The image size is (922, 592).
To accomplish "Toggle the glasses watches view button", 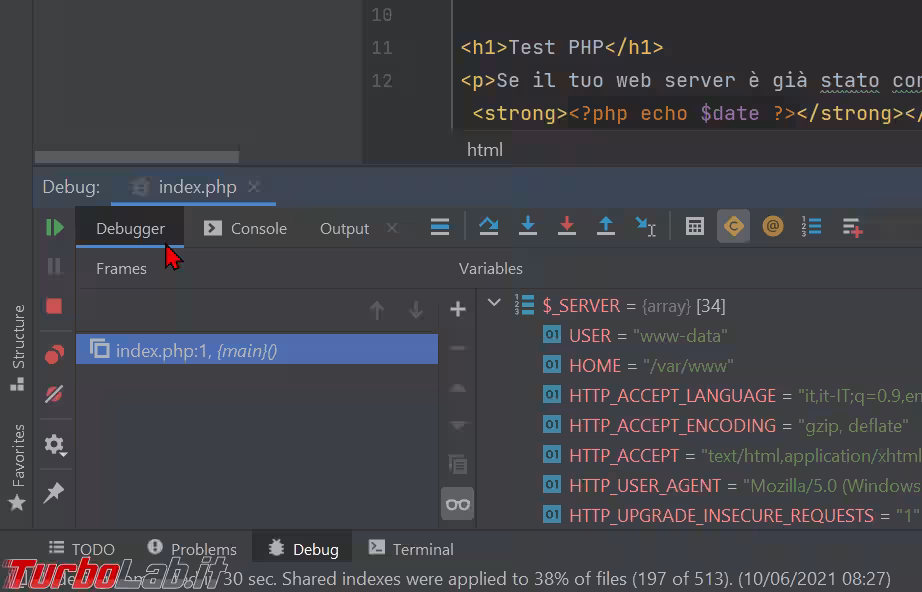I will pos(458,504).
